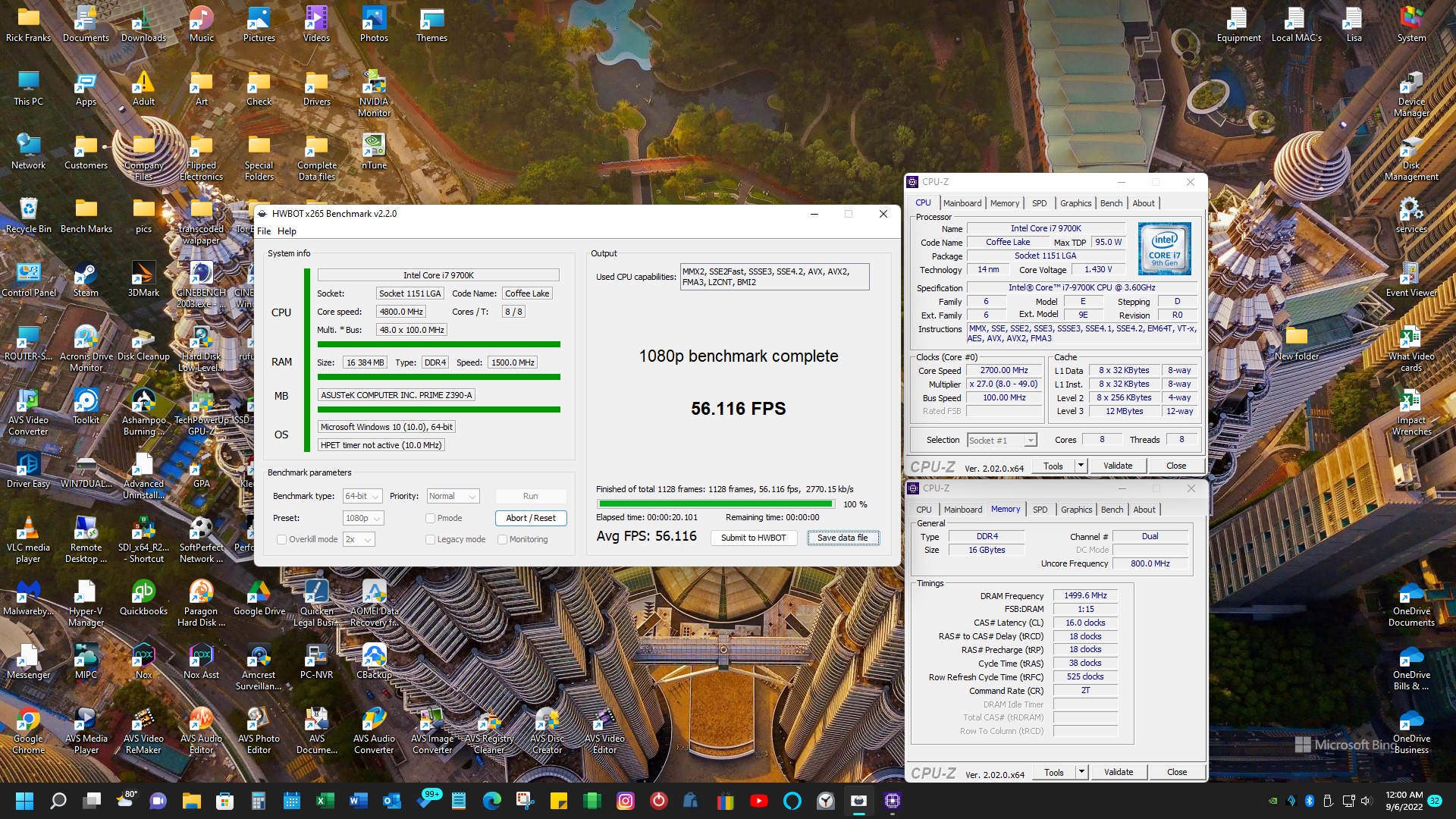Enable Overkill mode checkbox
Image resolution: width=1456 pixels, height=819 pixels.
tap(281, 540)
